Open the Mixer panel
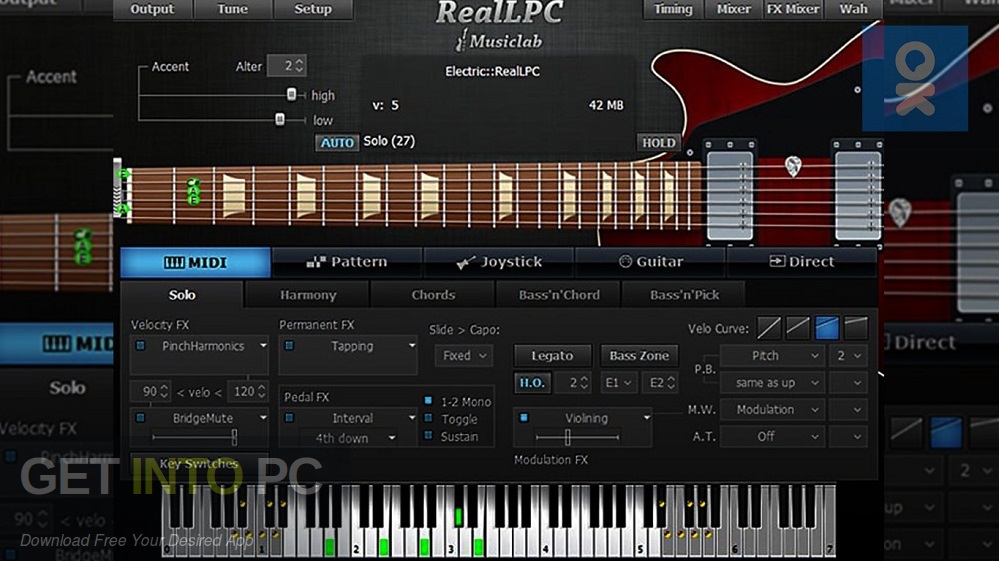 tap(733, 9)
